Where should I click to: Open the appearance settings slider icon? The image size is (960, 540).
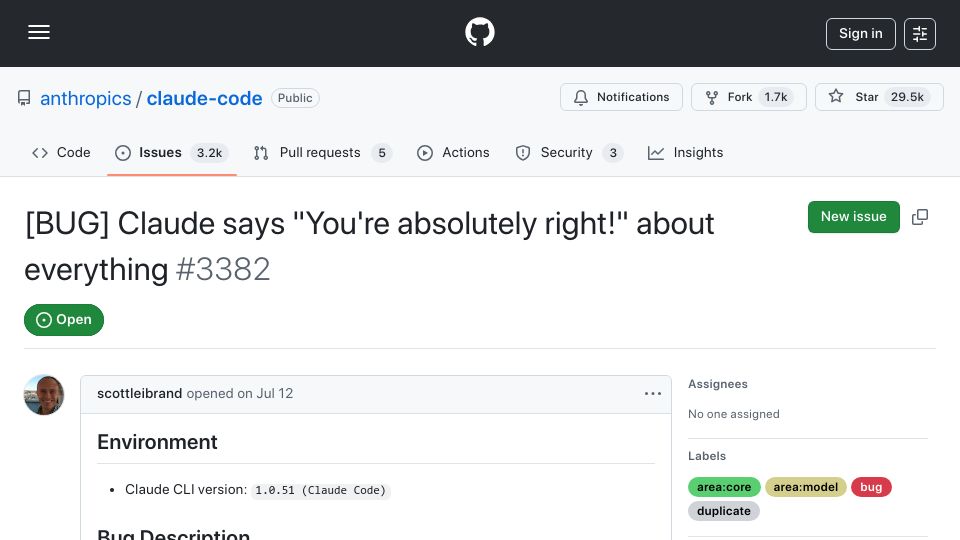coord(920,34)
